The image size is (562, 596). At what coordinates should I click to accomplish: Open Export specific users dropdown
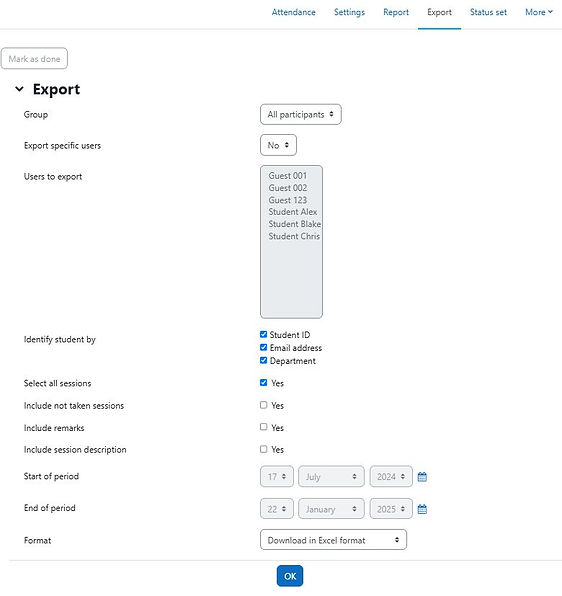278,145
